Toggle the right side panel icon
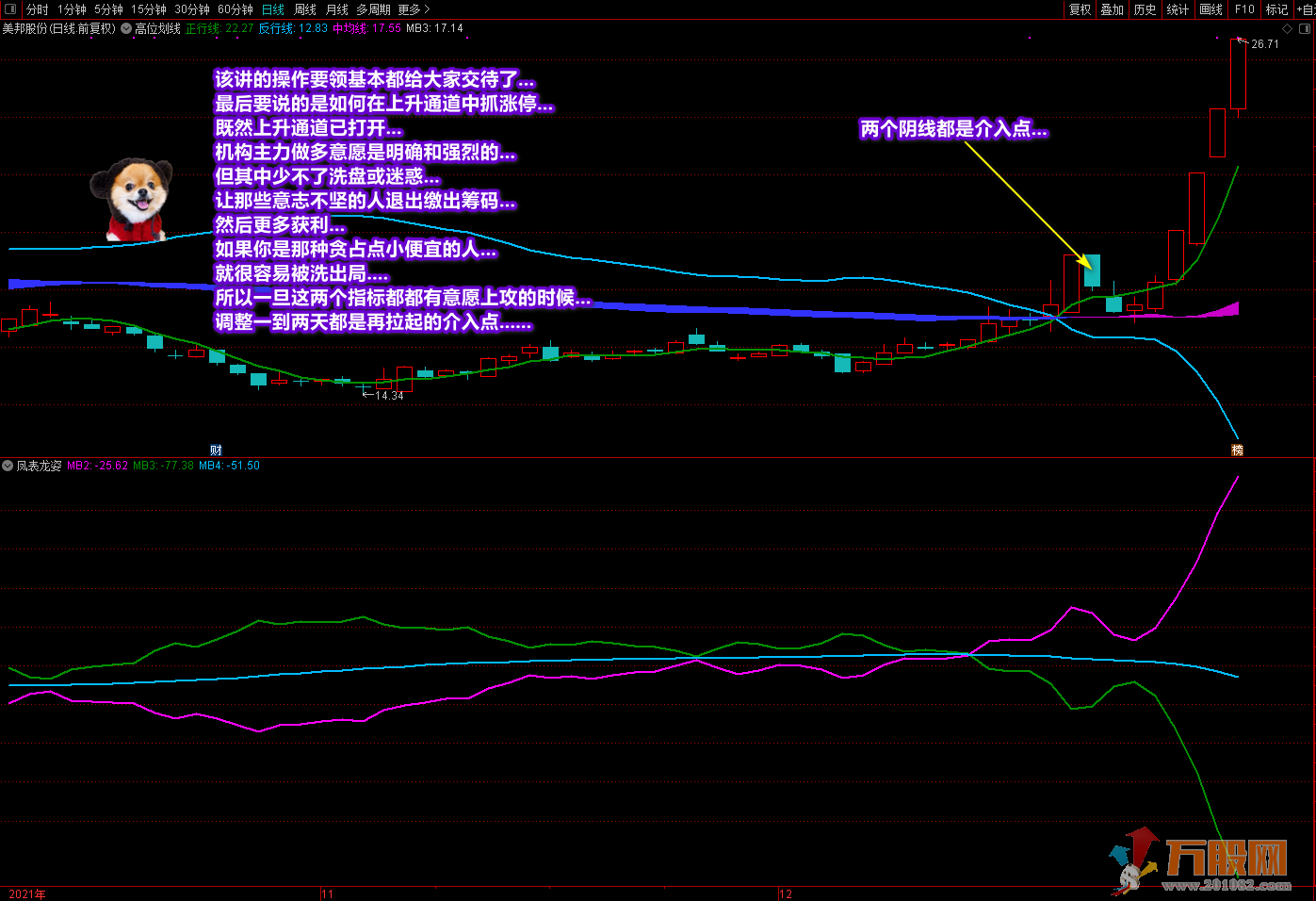 point(1305,28)
